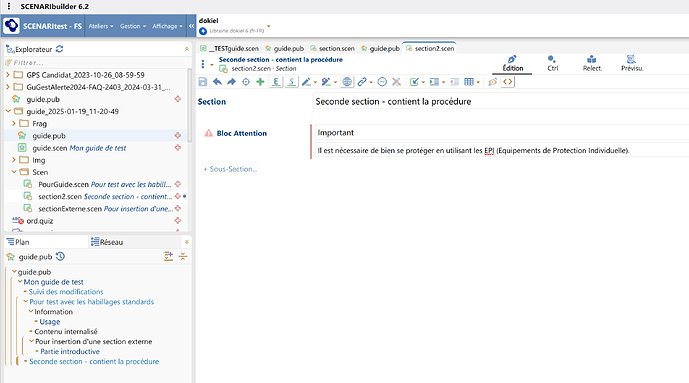Open the three-dot application menu in title bar
Viewport: 689px width, 383px height.
point(9,6)
